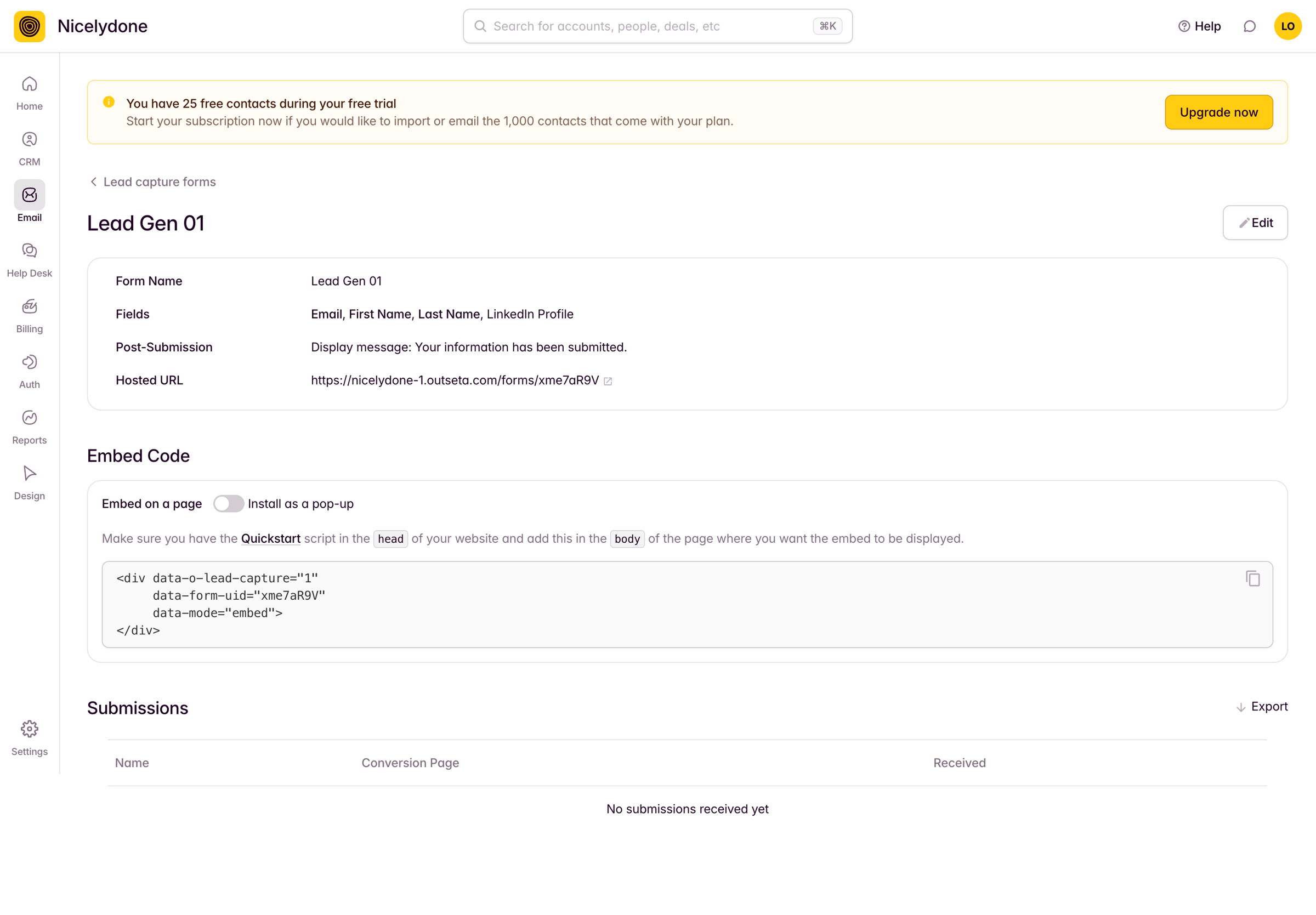
Task: Copy the embed code snippet
Action: click(x=1252, y=578)
